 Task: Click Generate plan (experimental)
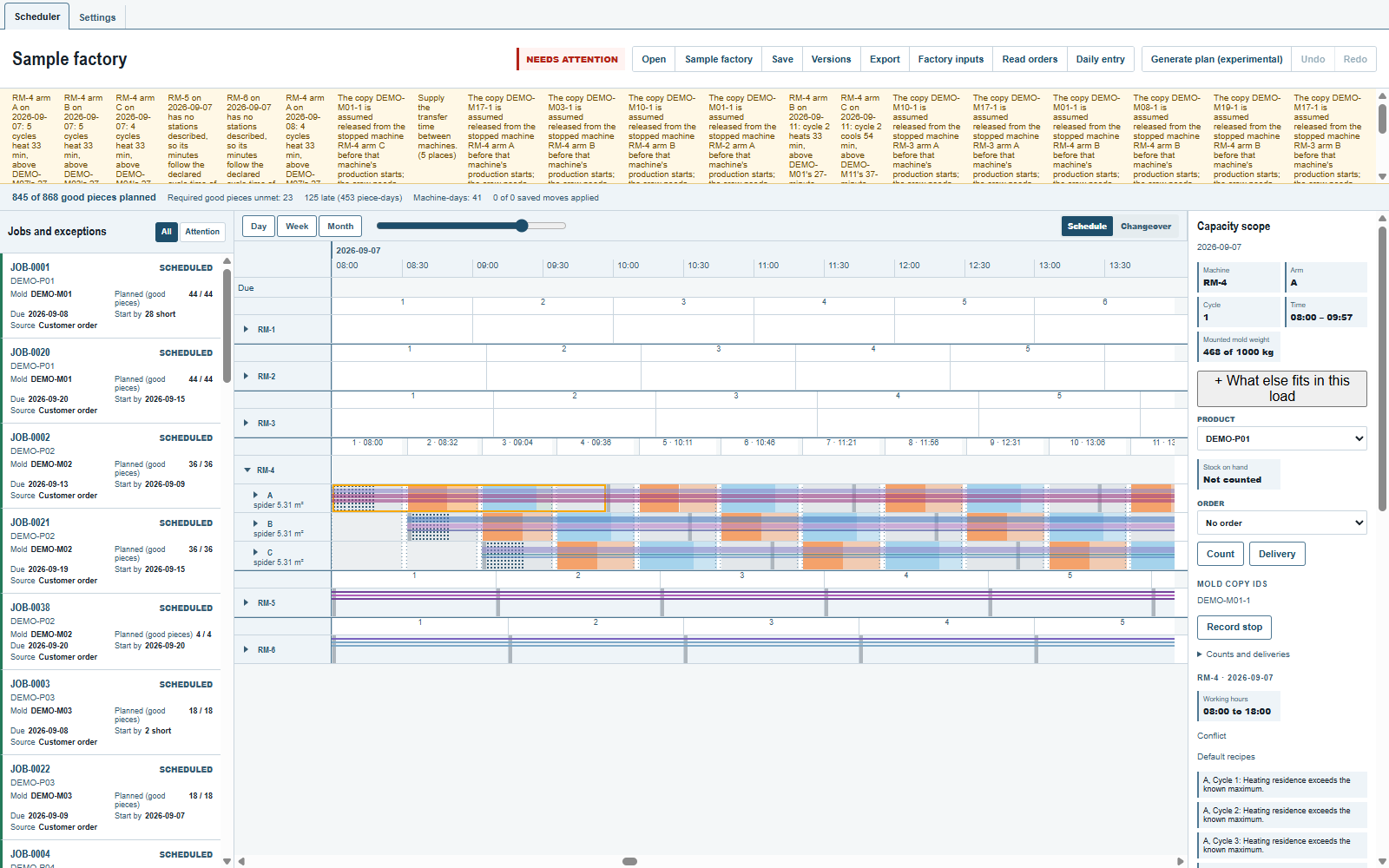(1216, 59)
